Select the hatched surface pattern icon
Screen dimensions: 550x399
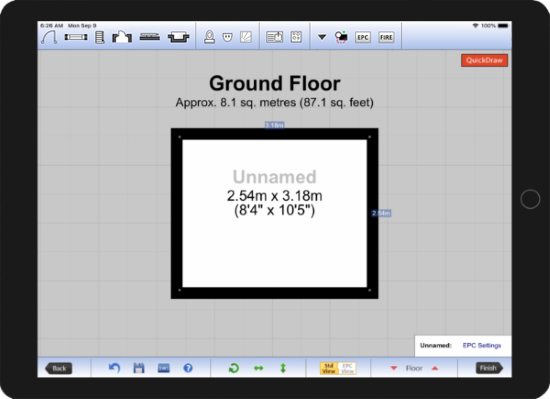[x=246, y=37]
